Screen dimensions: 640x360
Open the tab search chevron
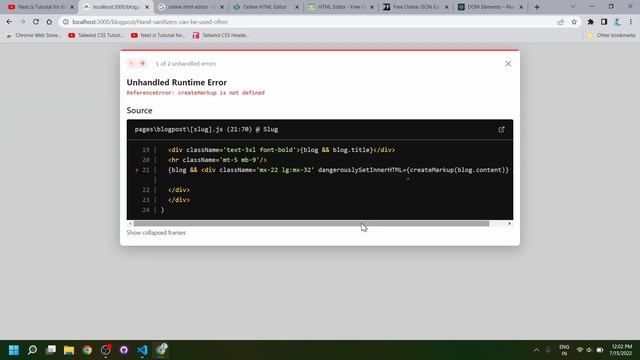tap(573, 7)
